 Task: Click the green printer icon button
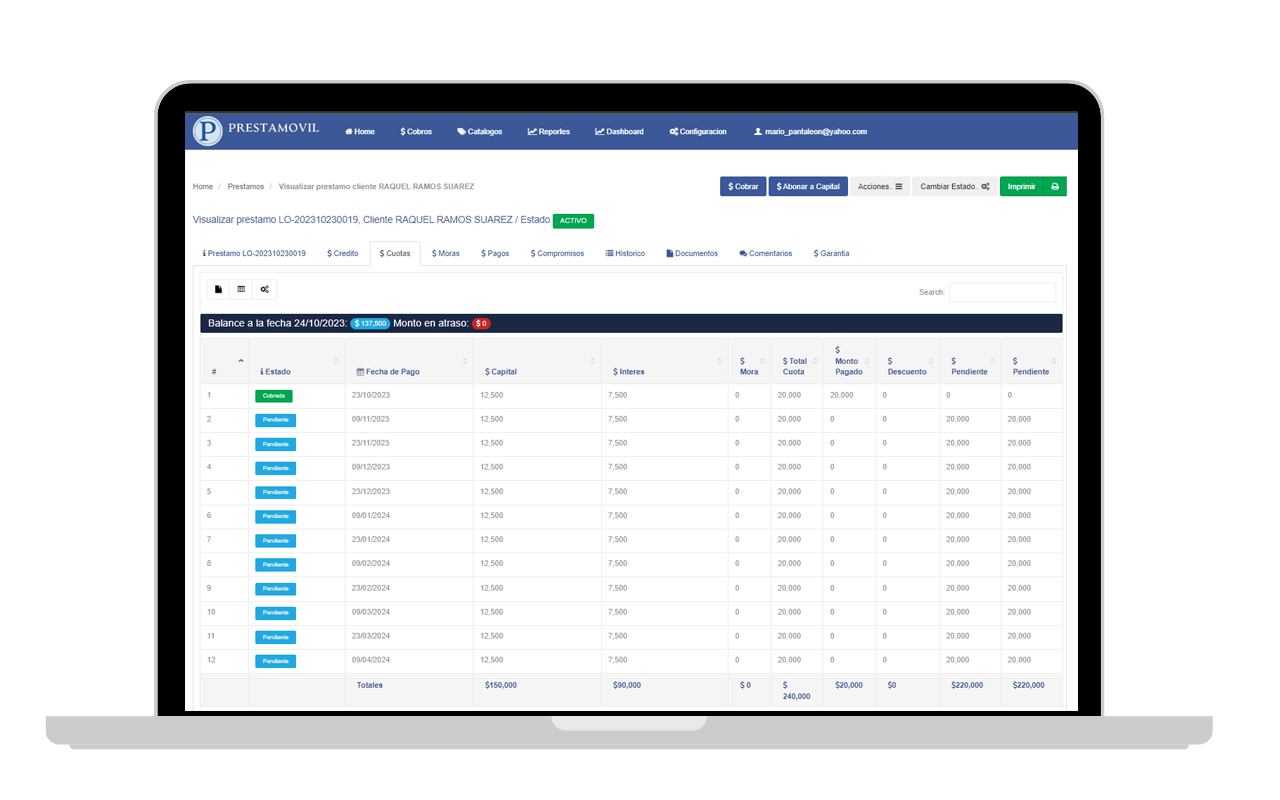1055,186
